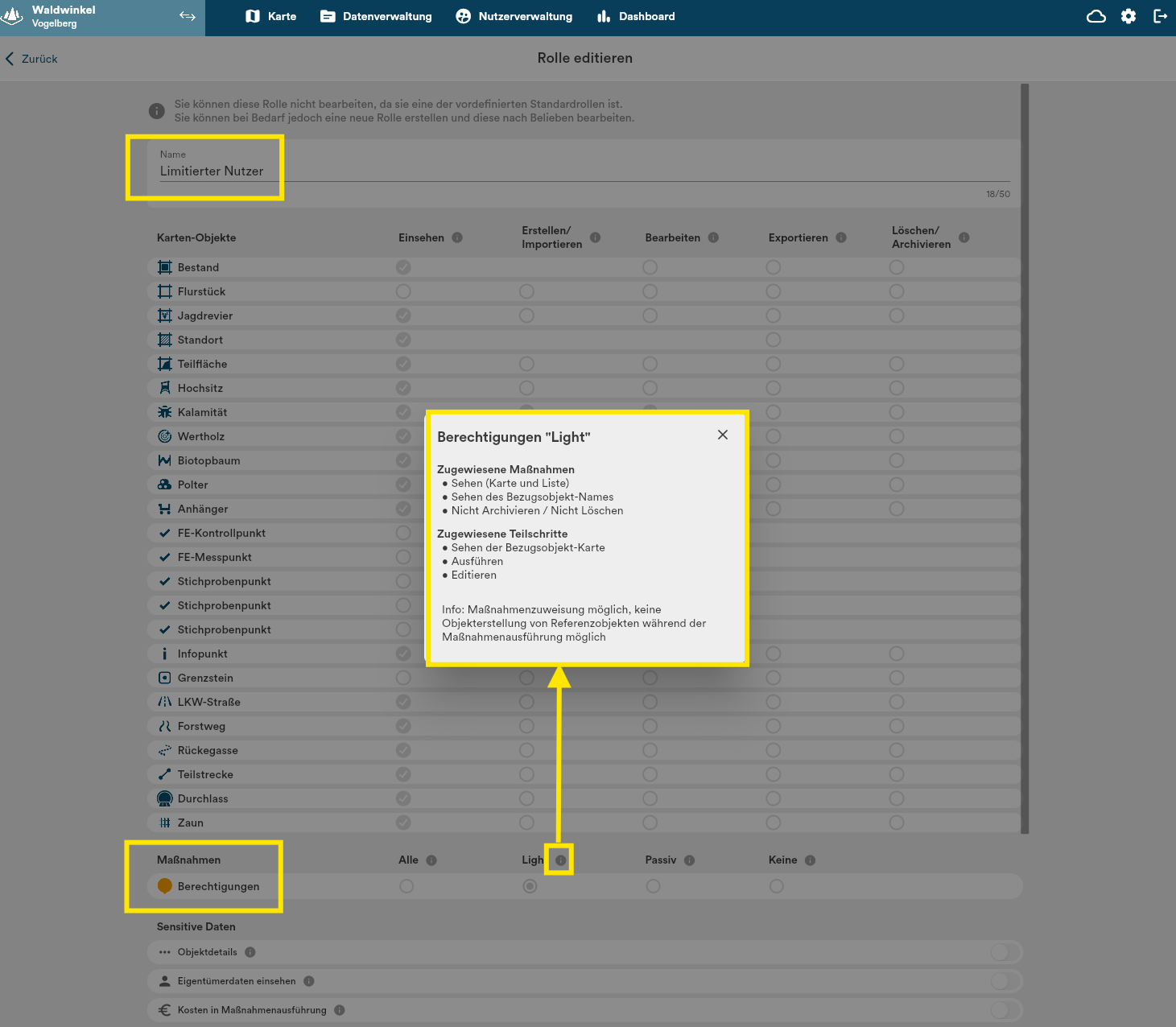Click the info icon next to Keine
Screen dimensions: 1176x1027
click(811, 860)
